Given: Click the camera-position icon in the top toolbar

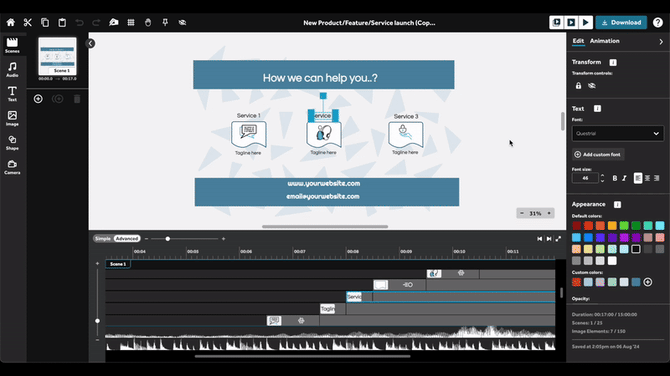Looking at the screenshot, I should pyautogui.click(x=114, y=23).
